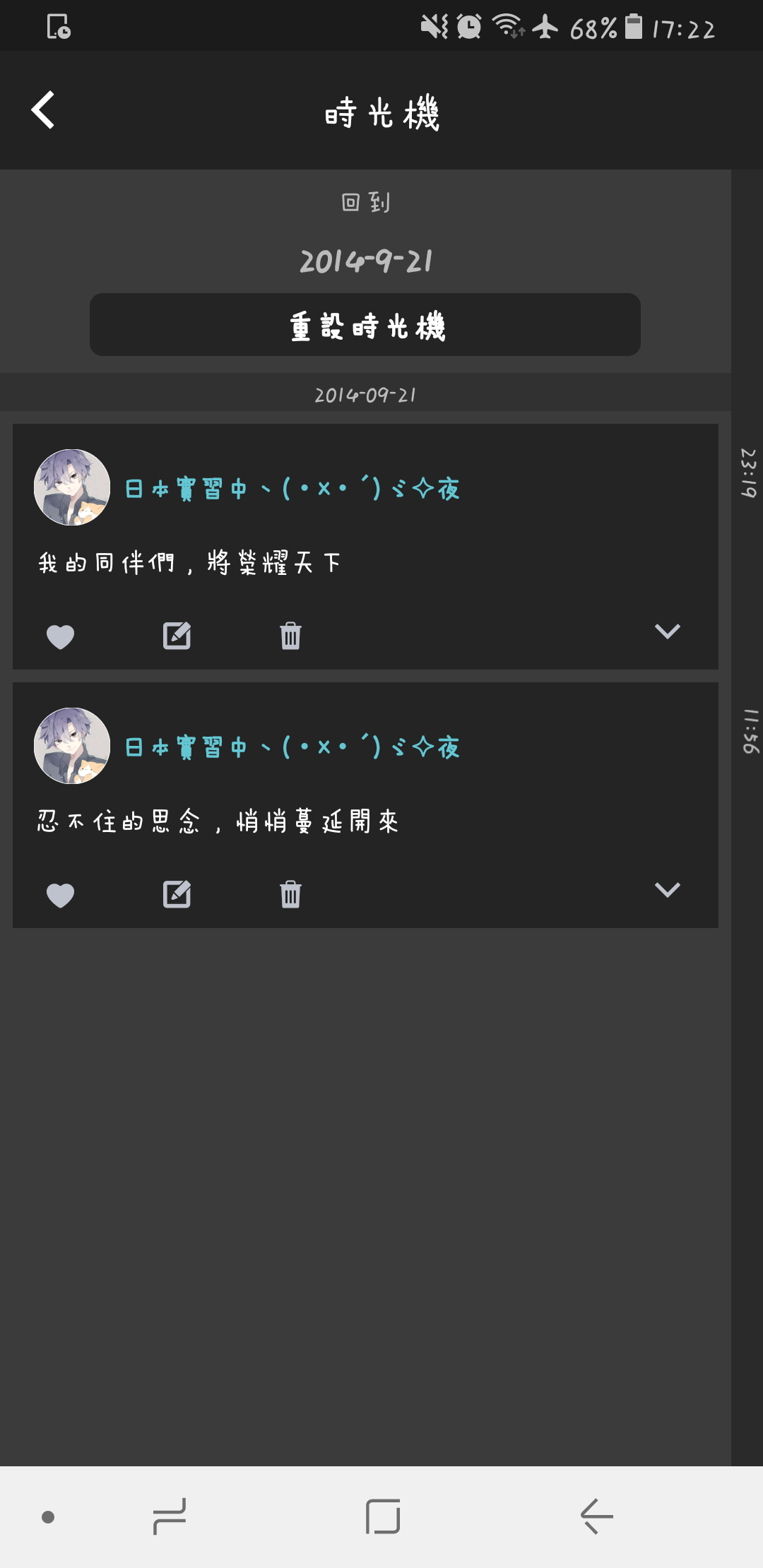Delete the post 忍不住的思念,悄悄蔓延開來
This screenshot has height=1568, width=763.
point(290,894)
